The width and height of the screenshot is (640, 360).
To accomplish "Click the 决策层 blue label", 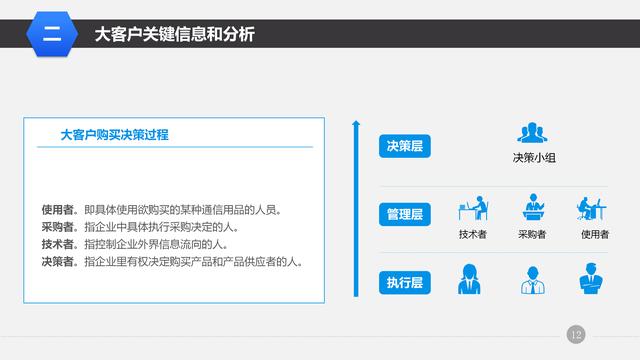I will [x=404, y=146].
